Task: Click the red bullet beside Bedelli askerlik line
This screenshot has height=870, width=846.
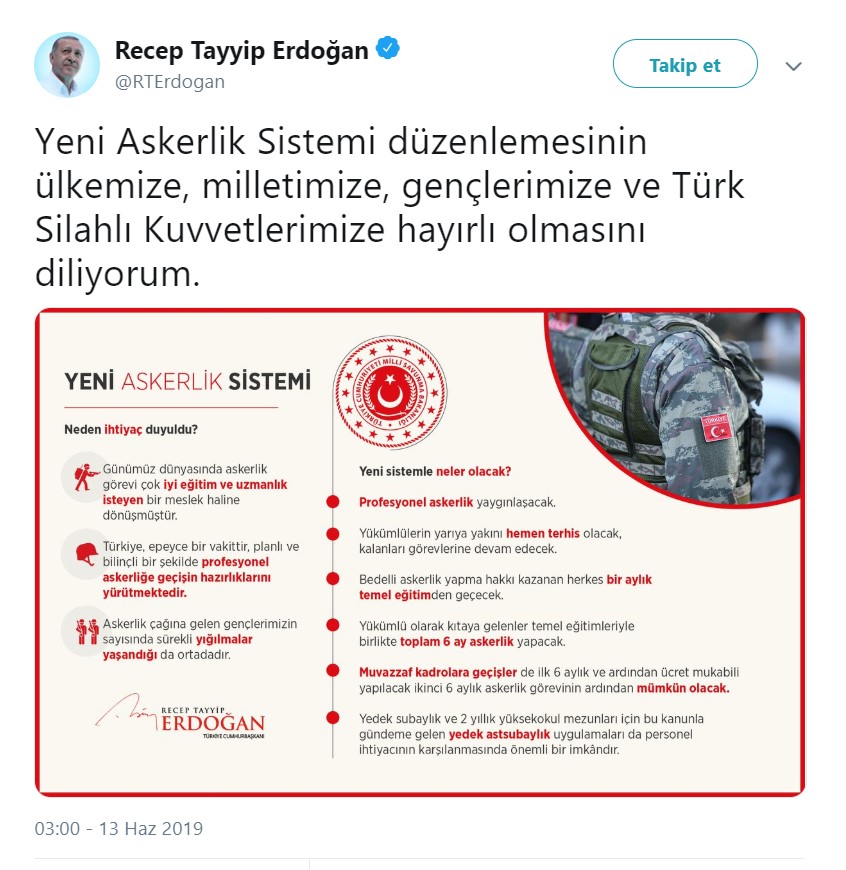Action: coord(333,579)
